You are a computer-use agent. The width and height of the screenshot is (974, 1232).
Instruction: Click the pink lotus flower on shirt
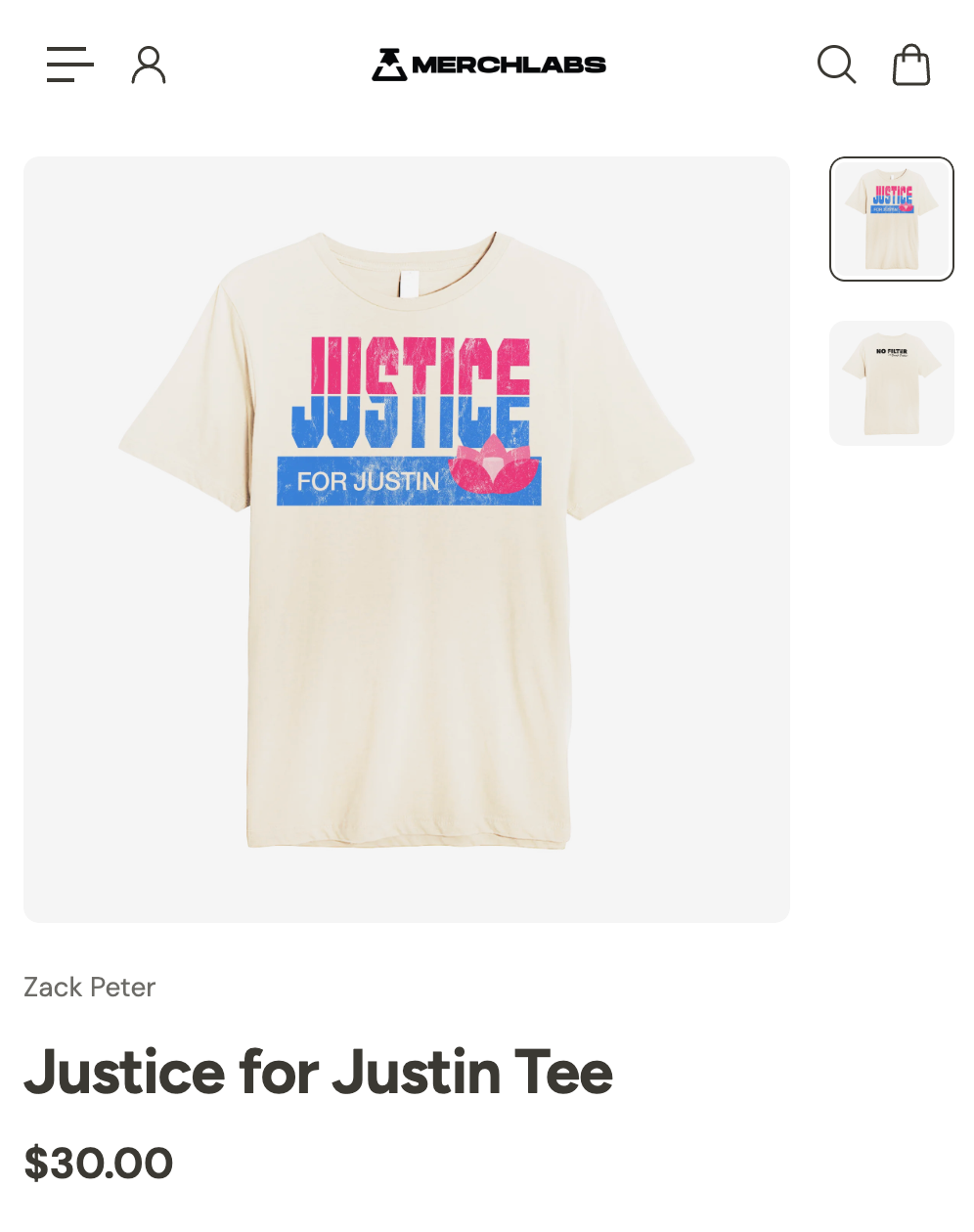pos(494,464)
